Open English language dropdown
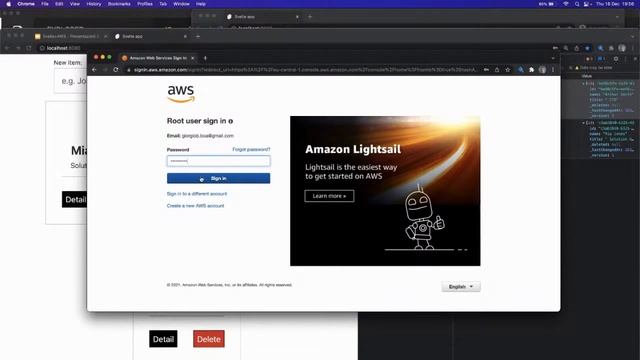Image resolution: width=640 pixels, height=360 pixels. [x=461, y=287]
